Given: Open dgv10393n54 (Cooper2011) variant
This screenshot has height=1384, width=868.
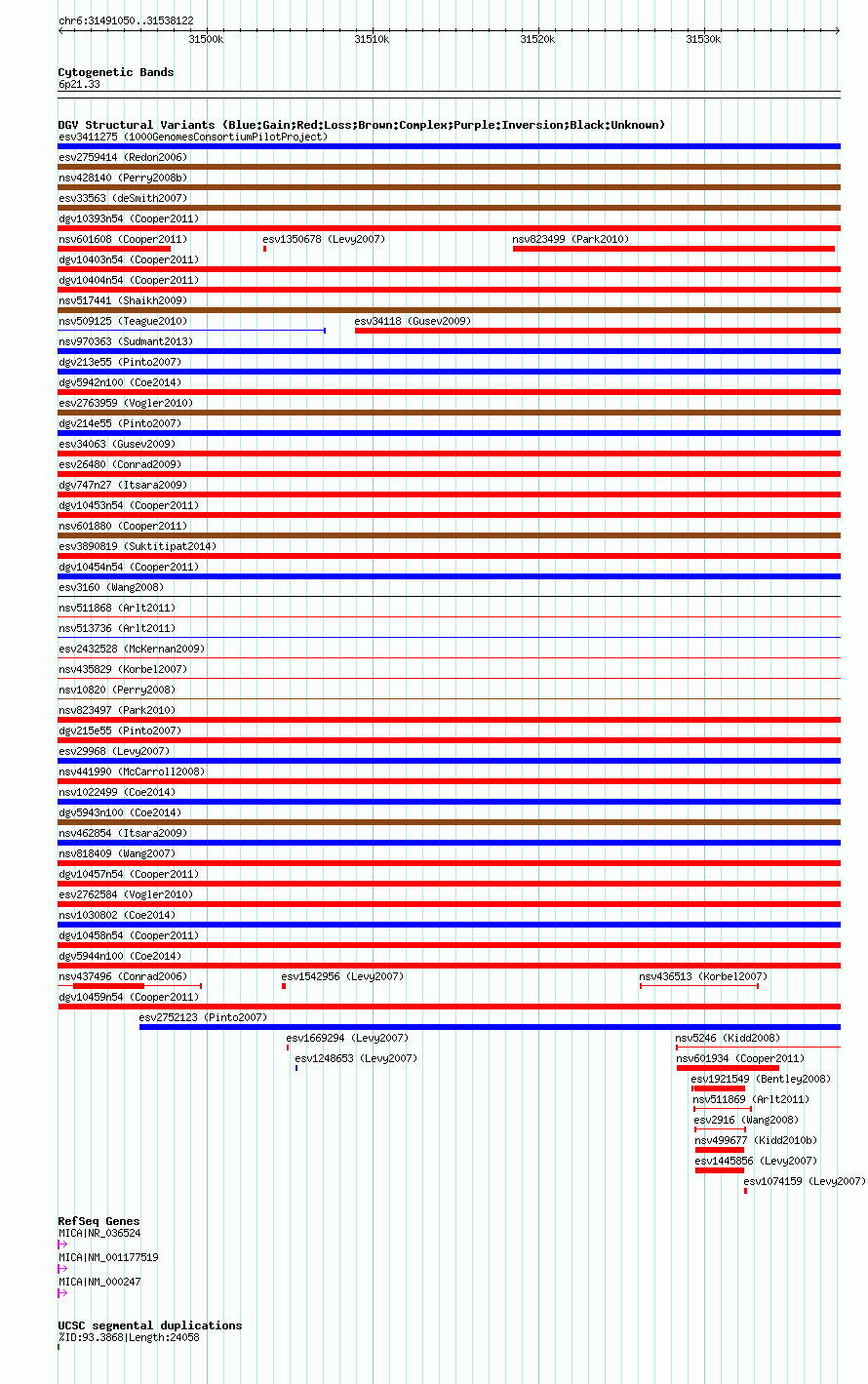Looking at the screenshot, I should coord(129,218).
